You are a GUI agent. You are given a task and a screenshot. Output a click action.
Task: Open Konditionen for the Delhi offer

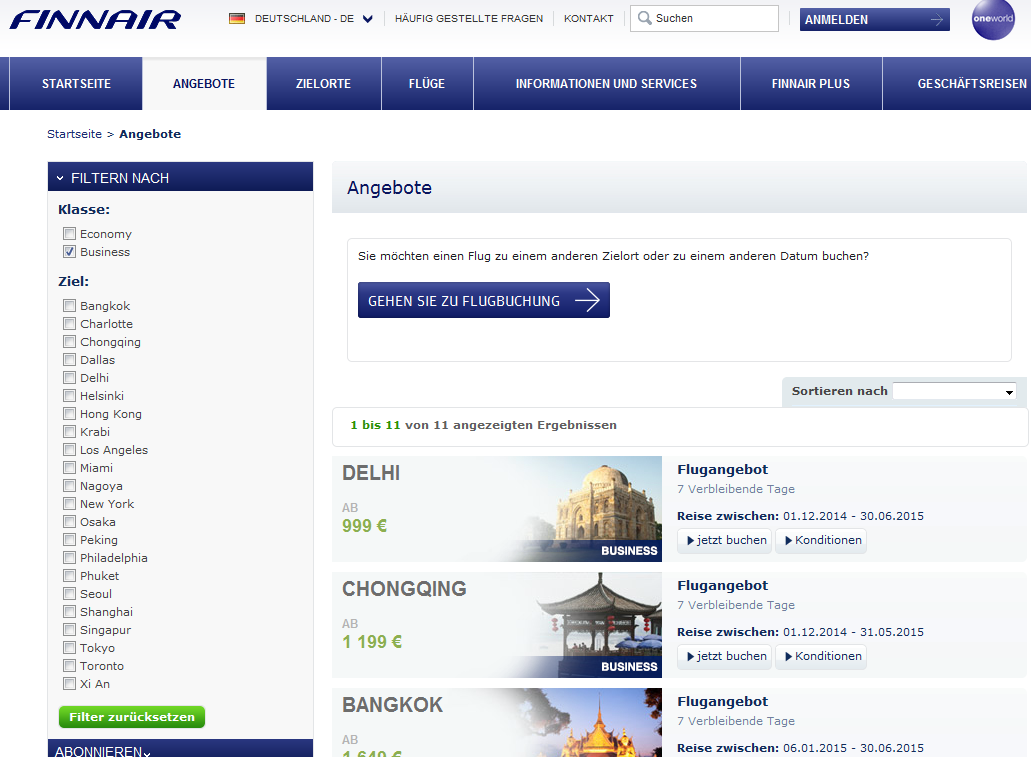tap(821, 540)
